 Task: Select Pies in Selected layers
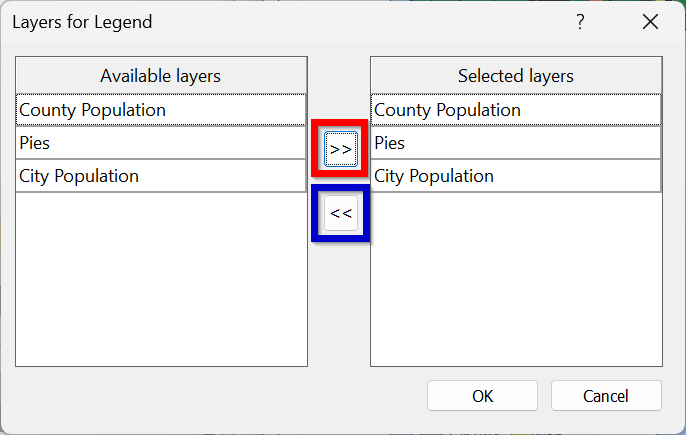pyautogui.click(x=516, y=143)
